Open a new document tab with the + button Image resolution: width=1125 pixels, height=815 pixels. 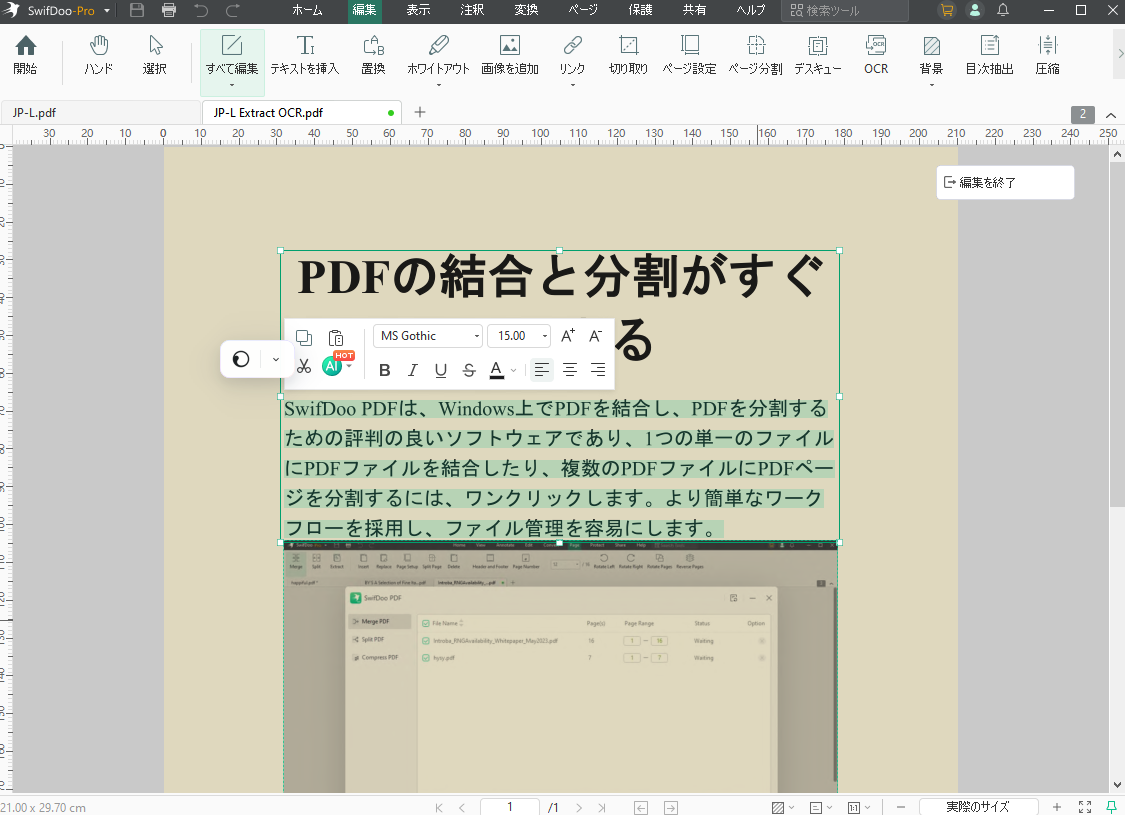[418, 113]
